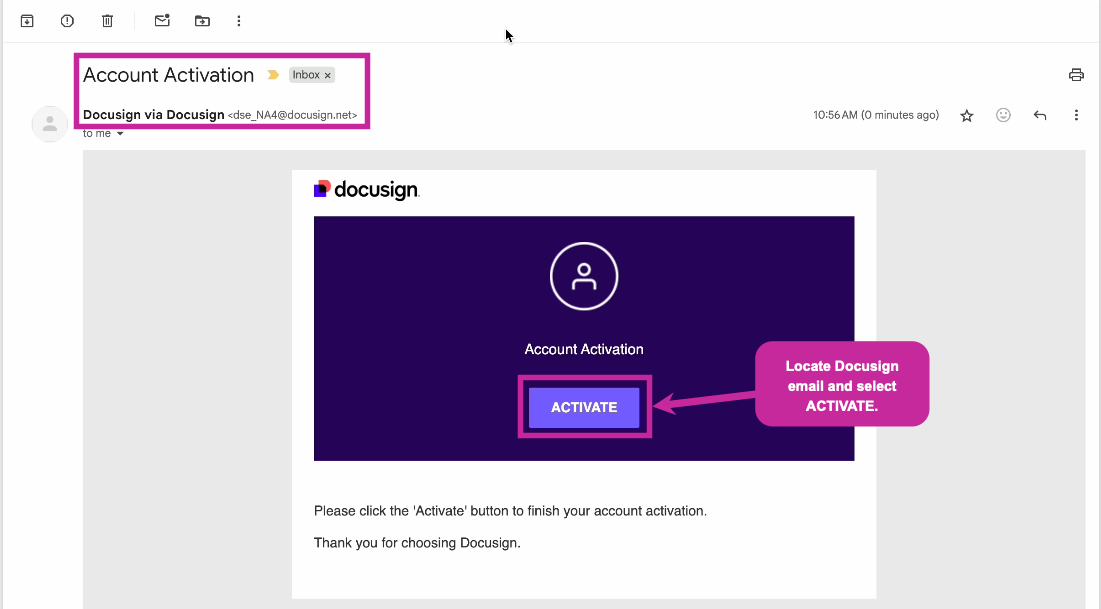The image size is (1101, 609).
Task: Star the Account Activation email
Action: tap(966, 115)
